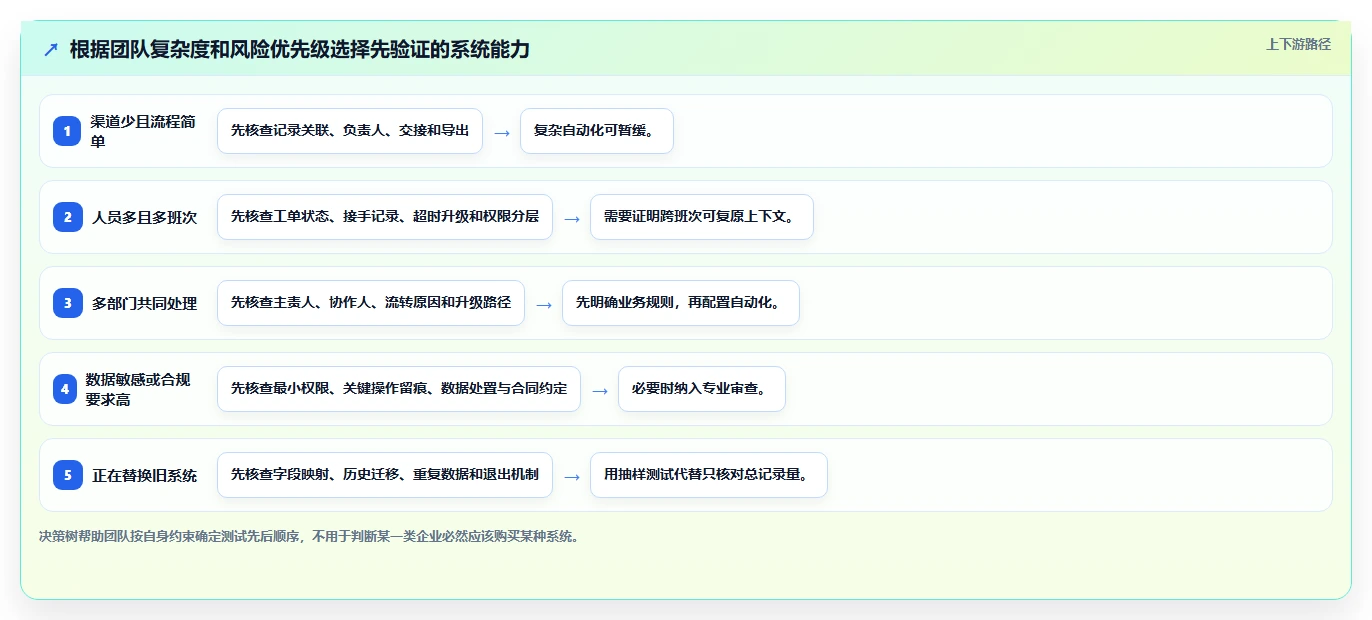Click the label 数据敏感或合规要求高
This screenshot has width=1372, height=620.
(x=138, y=389)
